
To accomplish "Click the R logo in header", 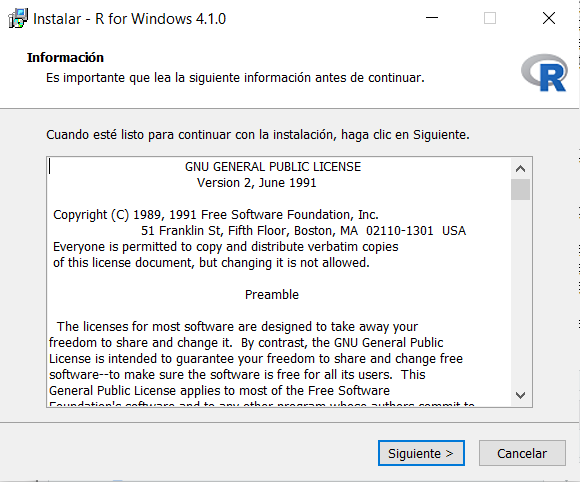I will (x=544, y=73).
